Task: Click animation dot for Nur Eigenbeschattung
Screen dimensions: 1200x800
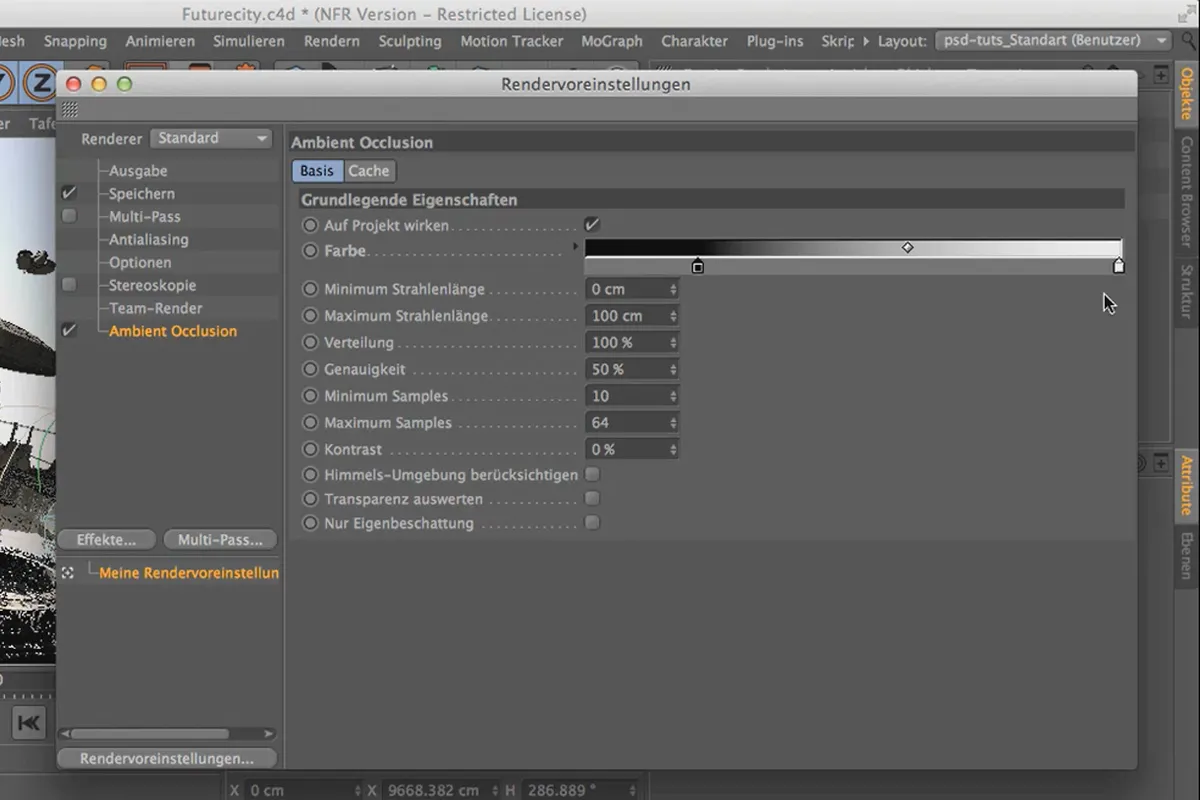Action: coord(310,523)
